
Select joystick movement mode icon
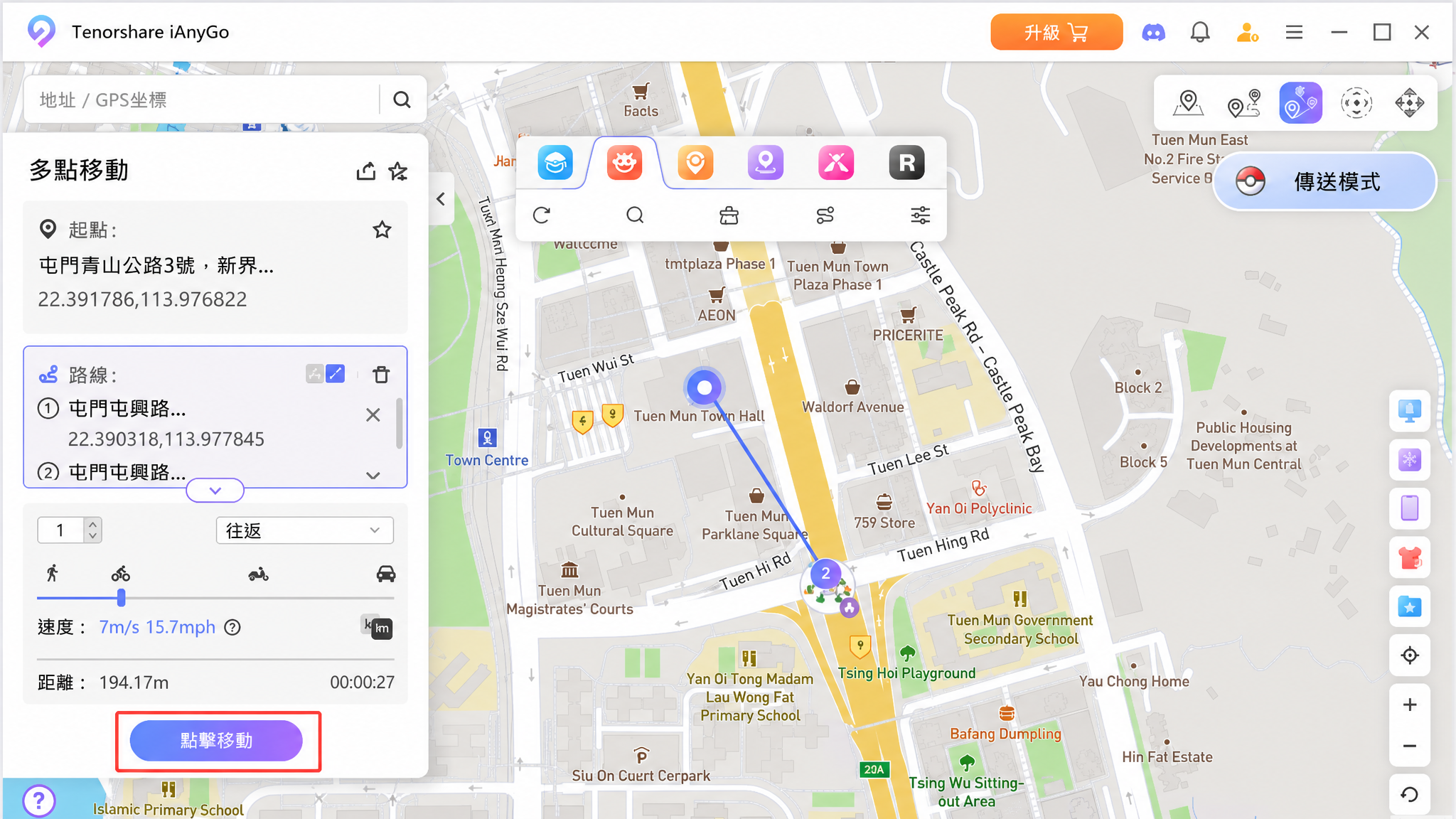[x=1356, y=103]
